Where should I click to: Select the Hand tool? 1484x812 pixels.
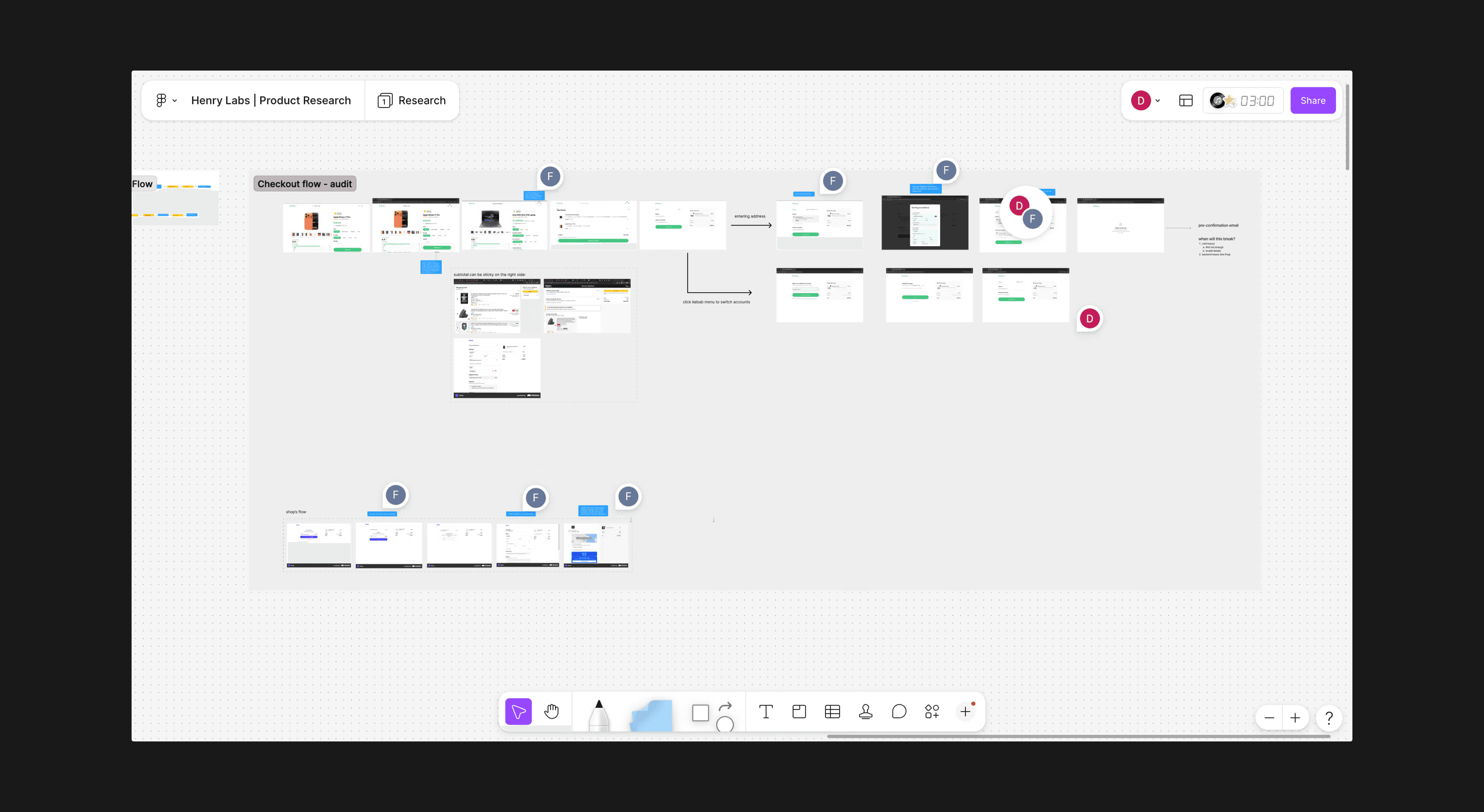point(551,712)
